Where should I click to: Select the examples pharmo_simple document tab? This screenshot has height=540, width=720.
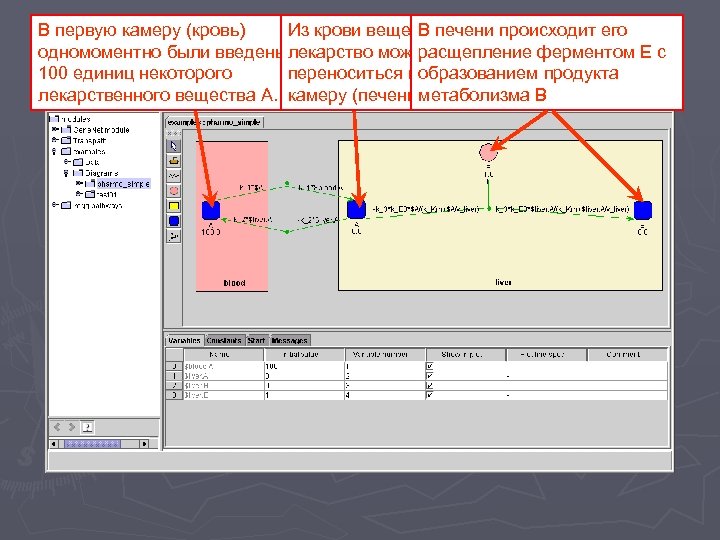point(214,122)
